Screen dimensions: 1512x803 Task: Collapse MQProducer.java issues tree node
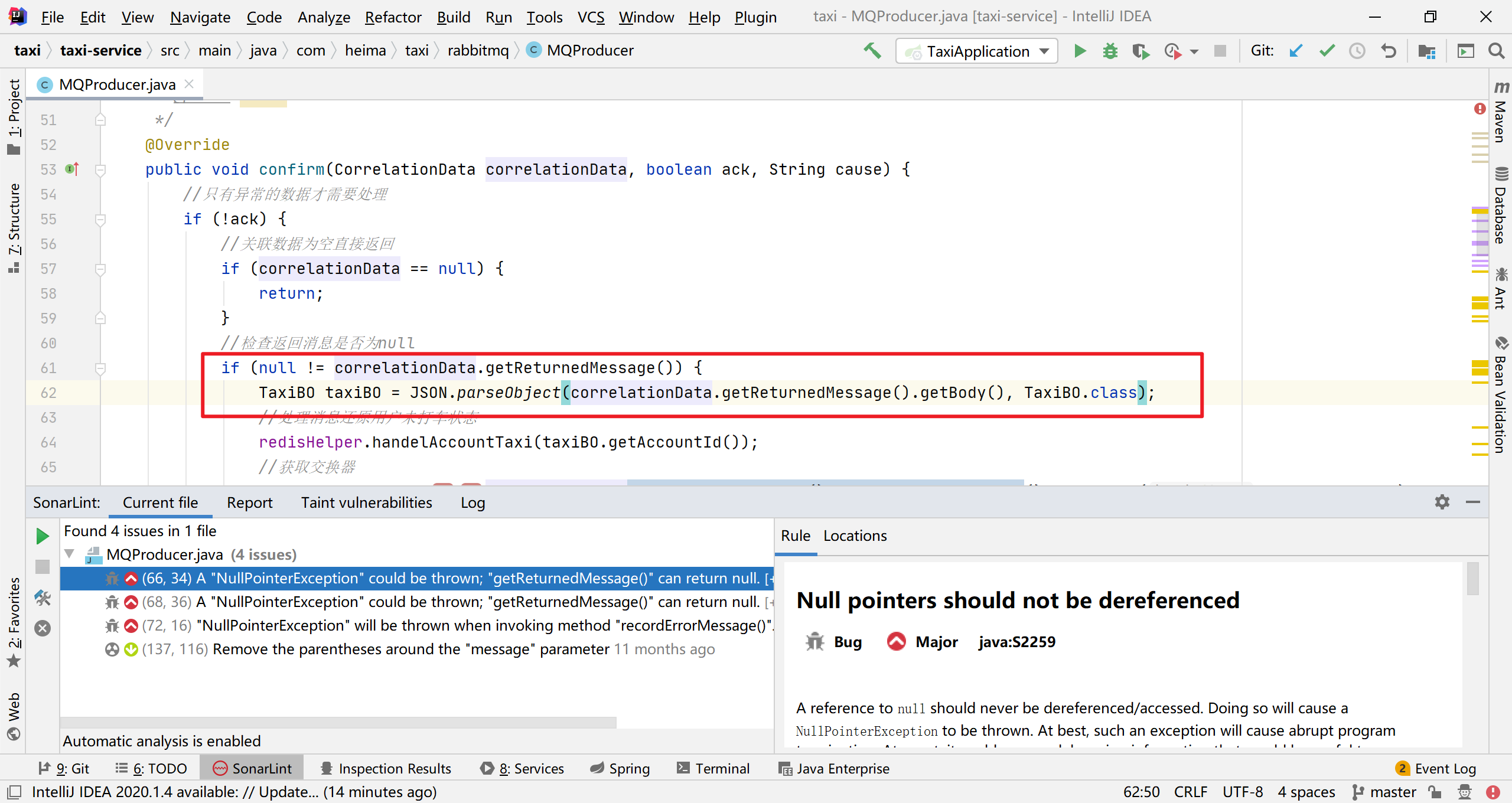click(x=70, y=554)
